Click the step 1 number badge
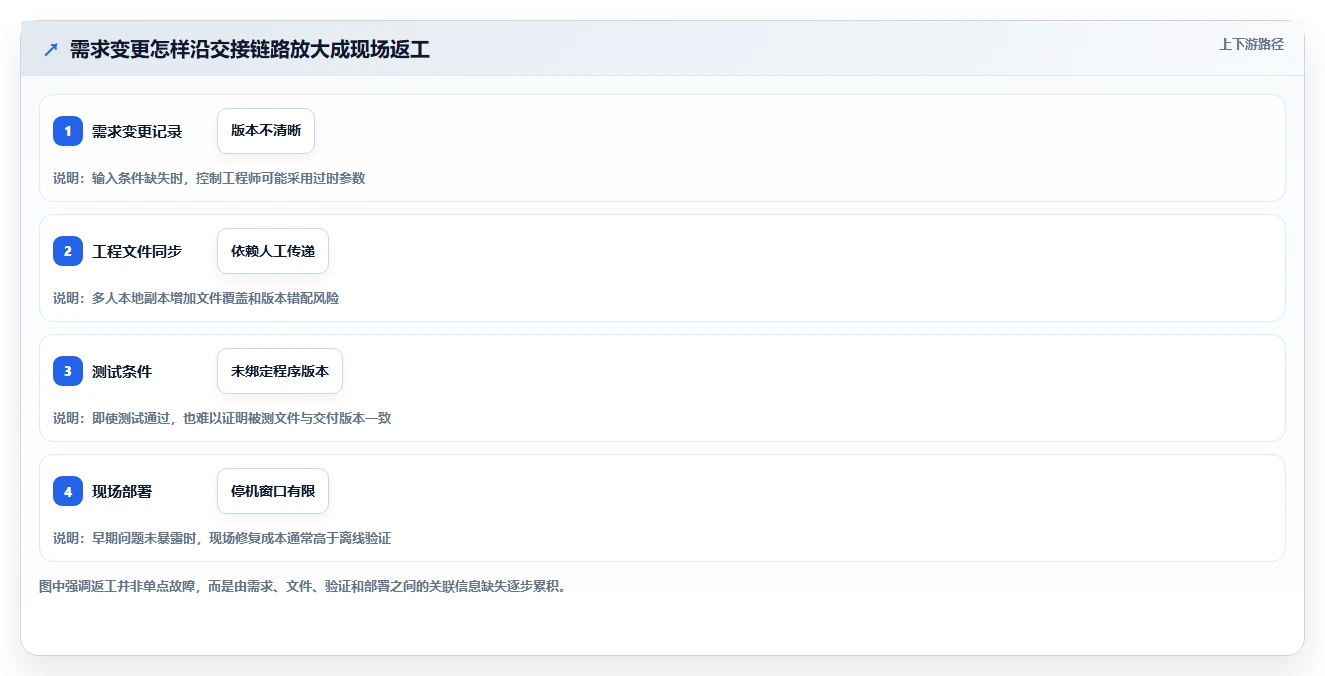 point(68,131)
